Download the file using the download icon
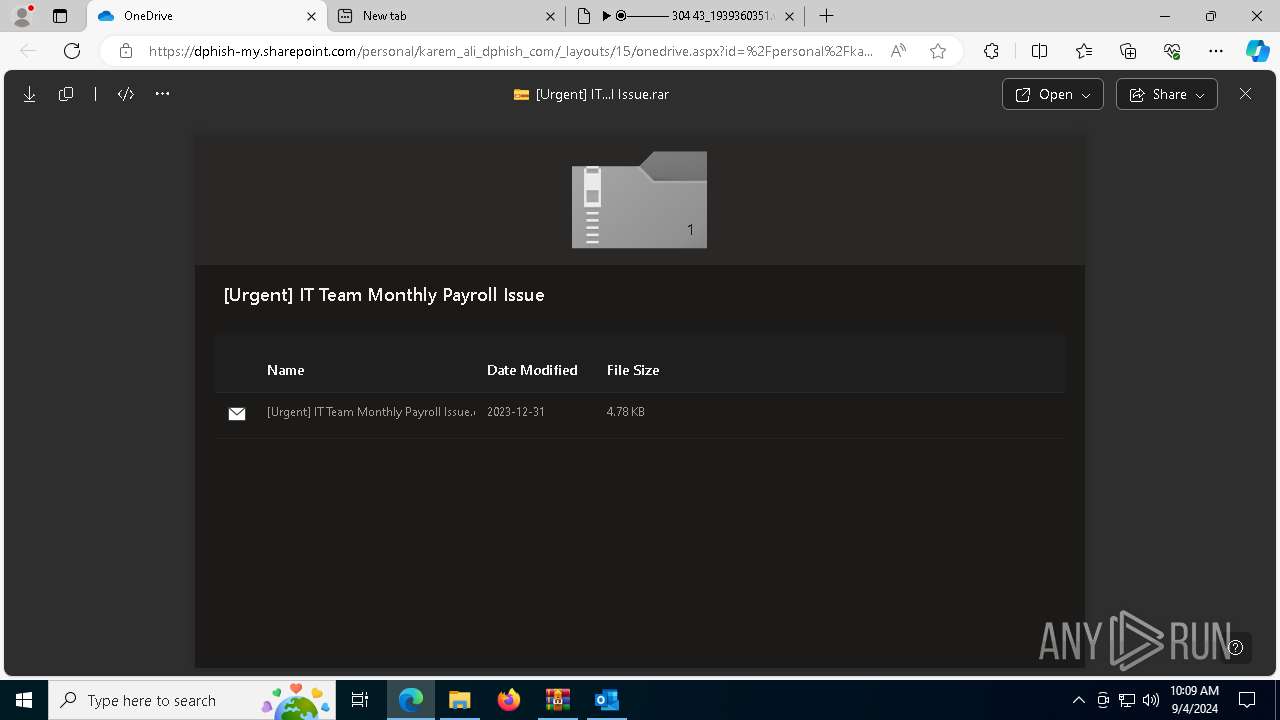The height and width of the screenshot is (720, 1280). click(30, 94)
